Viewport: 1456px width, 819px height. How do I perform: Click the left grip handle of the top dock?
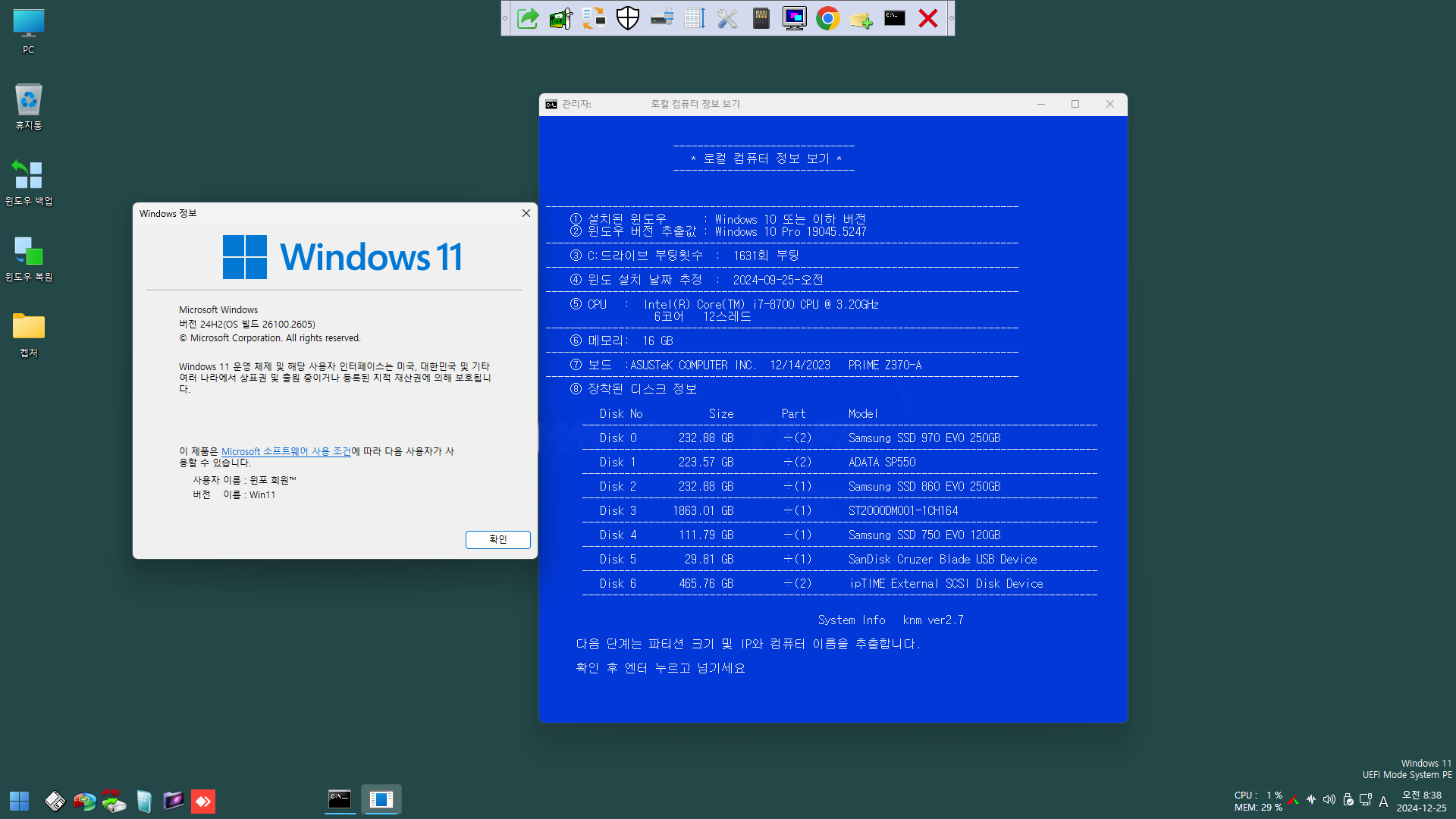[505, 18]
